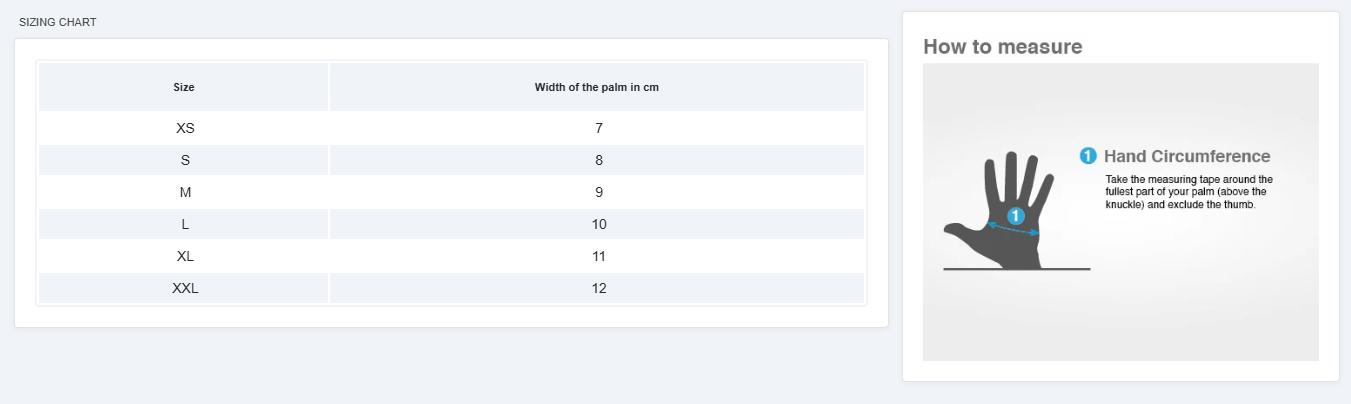Click the 'Hand Circumference' heading text
This screenshot has height=404, width=1351.
pyautogui.click(x=1187, y=156)
